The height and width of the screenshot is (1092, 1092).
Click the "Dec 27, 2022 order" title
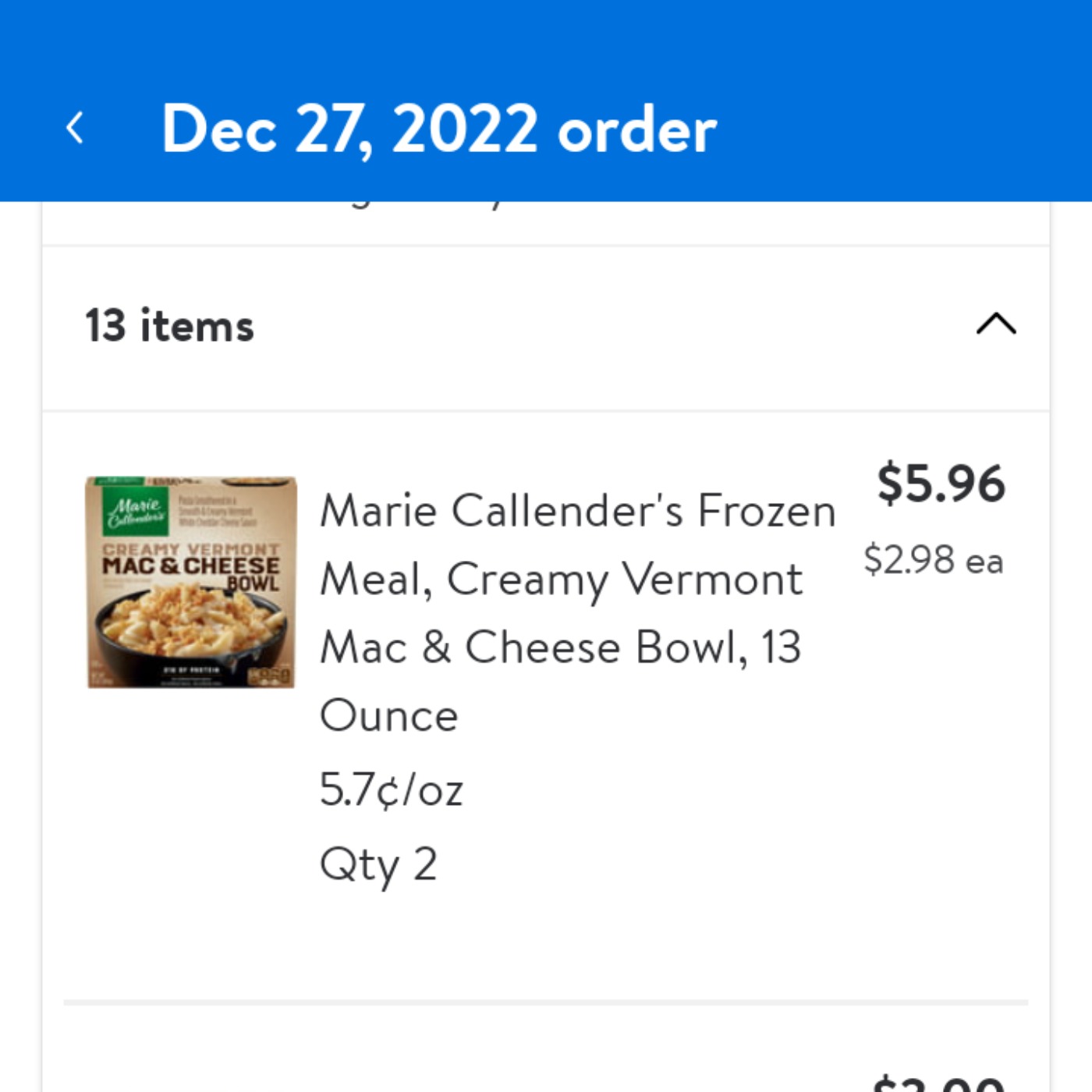[438, 129]
